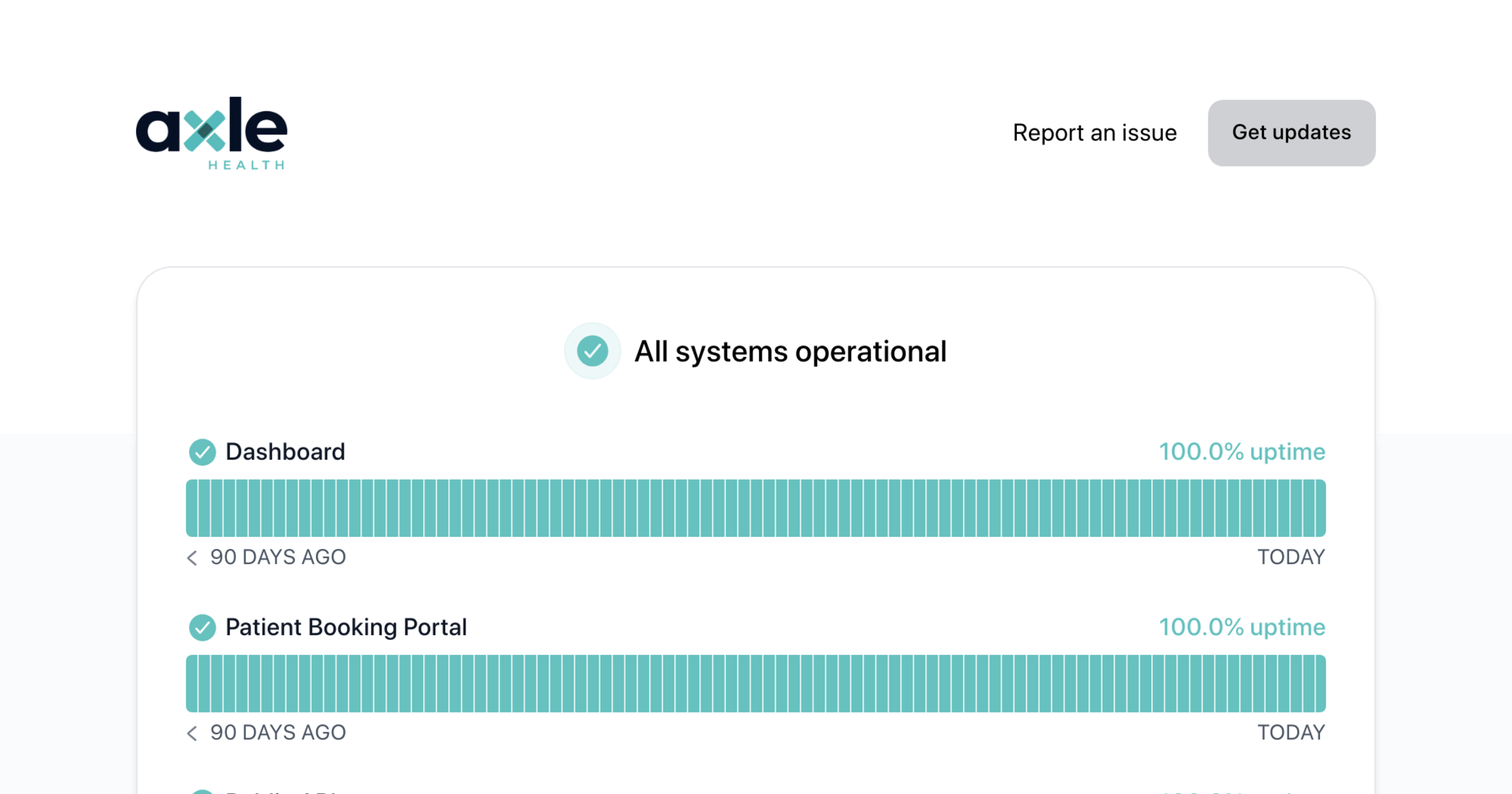Click 90 DAYS AGO under Patient Booking Portal
1512x794 pixels.
(278, 733)
